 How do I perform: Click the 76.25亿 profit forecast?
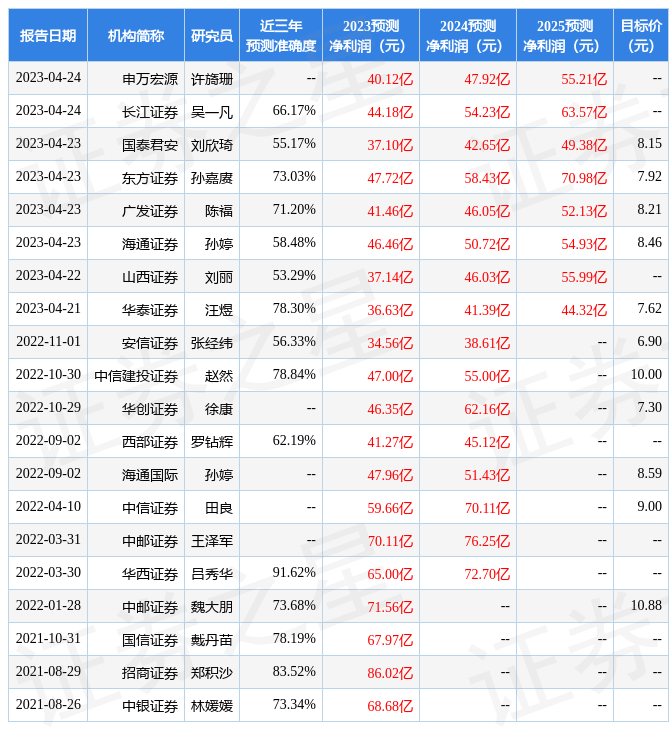487,541
